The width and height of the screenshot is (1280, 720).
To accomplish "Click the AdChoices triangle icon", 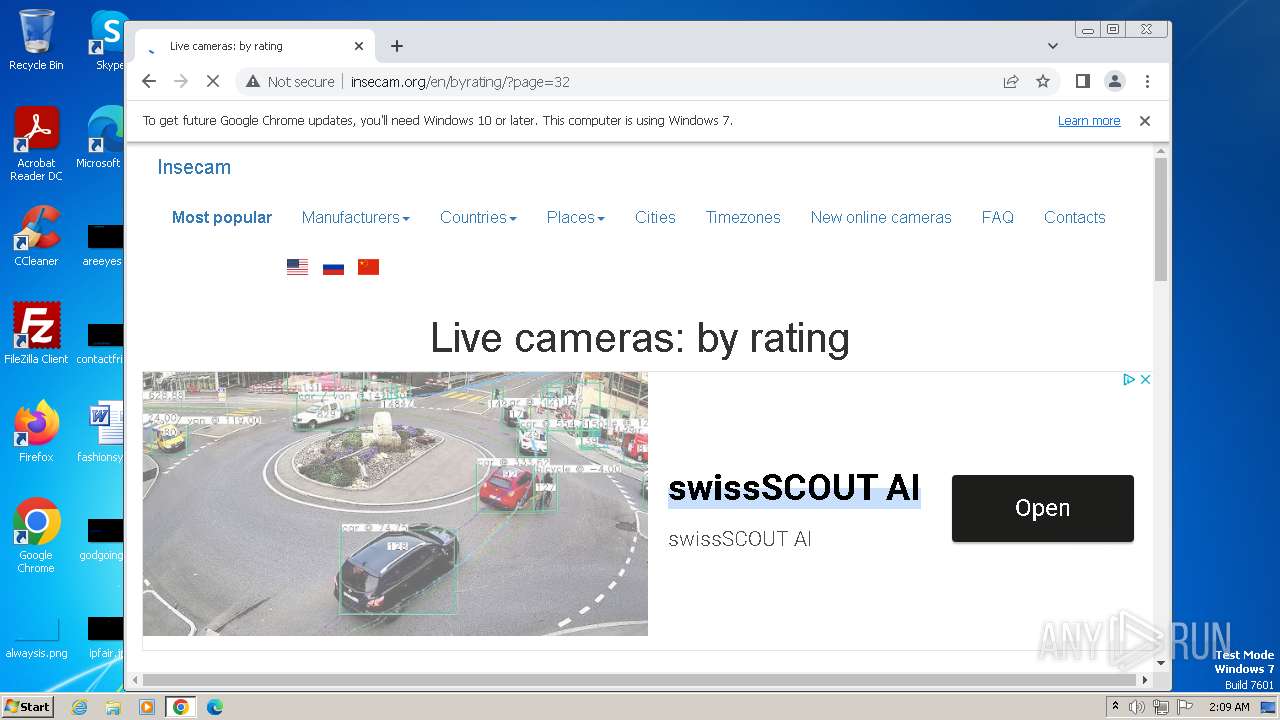I will [1128, 379].
